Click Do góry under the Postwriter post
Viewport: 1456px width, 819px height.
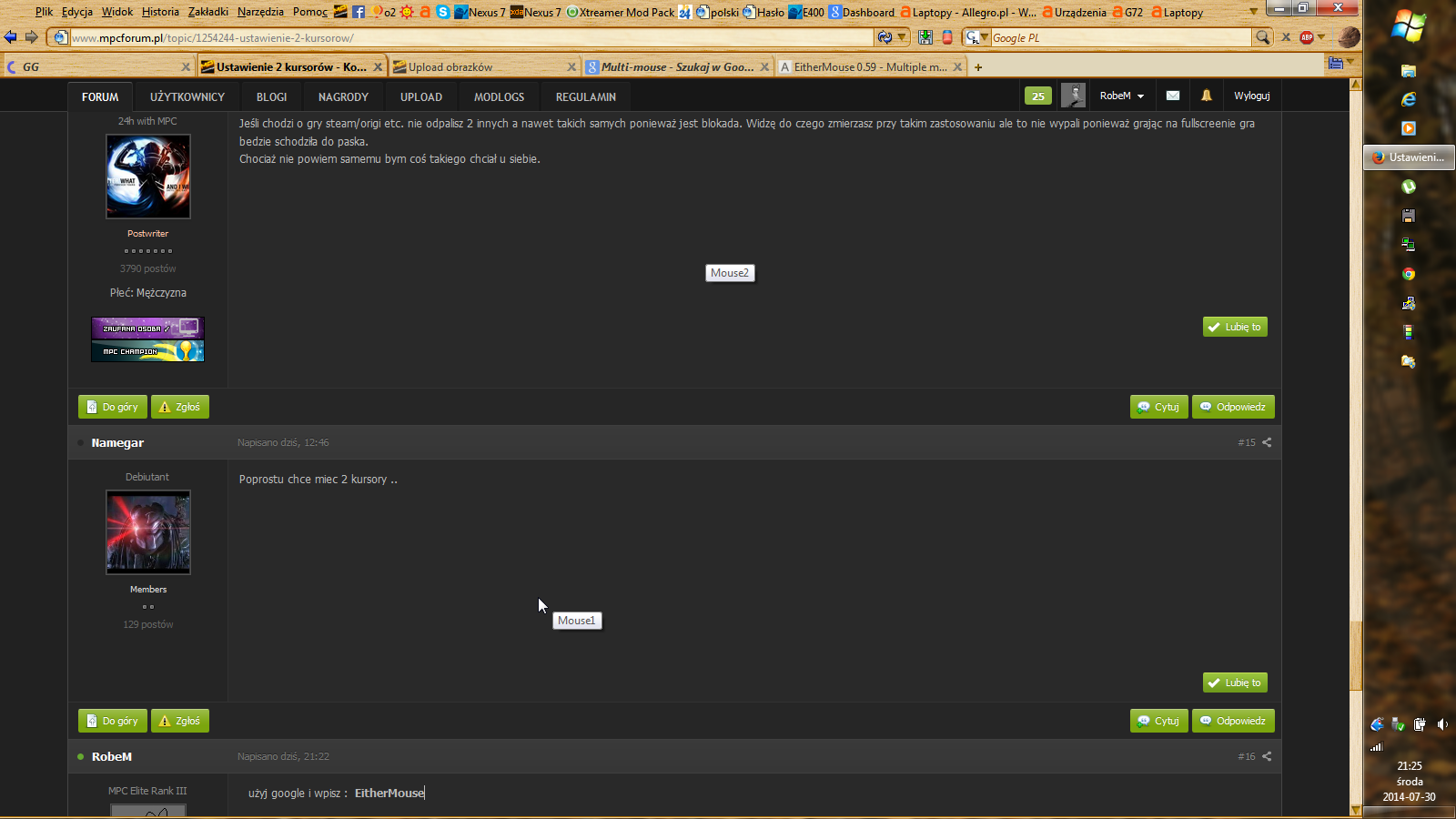click(x=113, y=407)
